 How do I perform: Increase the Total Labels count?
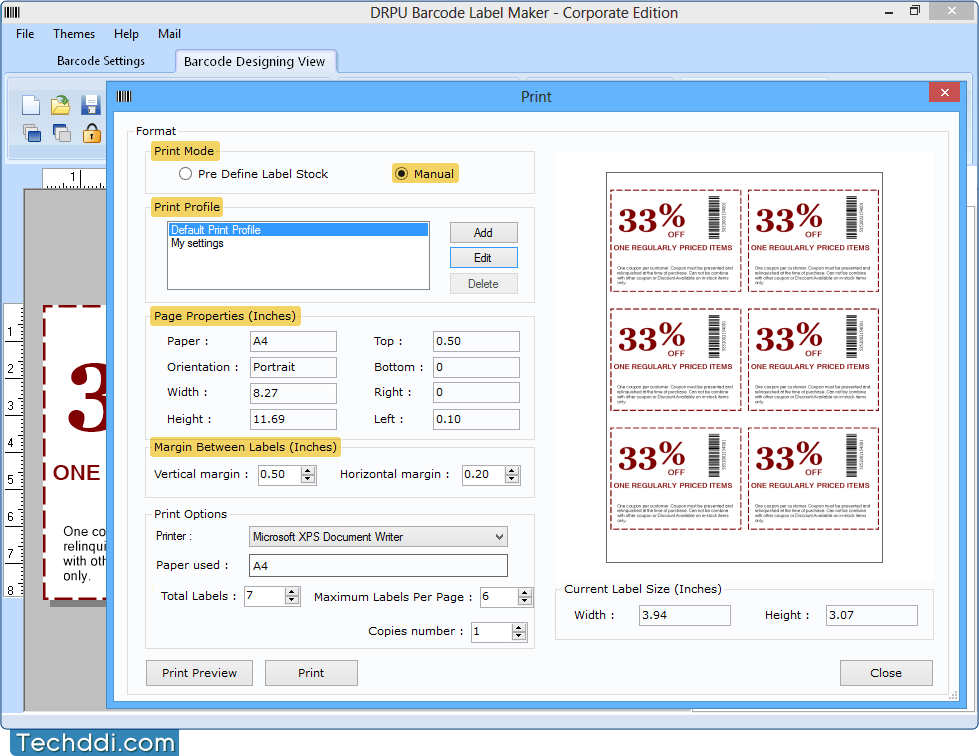coord(292,592)
